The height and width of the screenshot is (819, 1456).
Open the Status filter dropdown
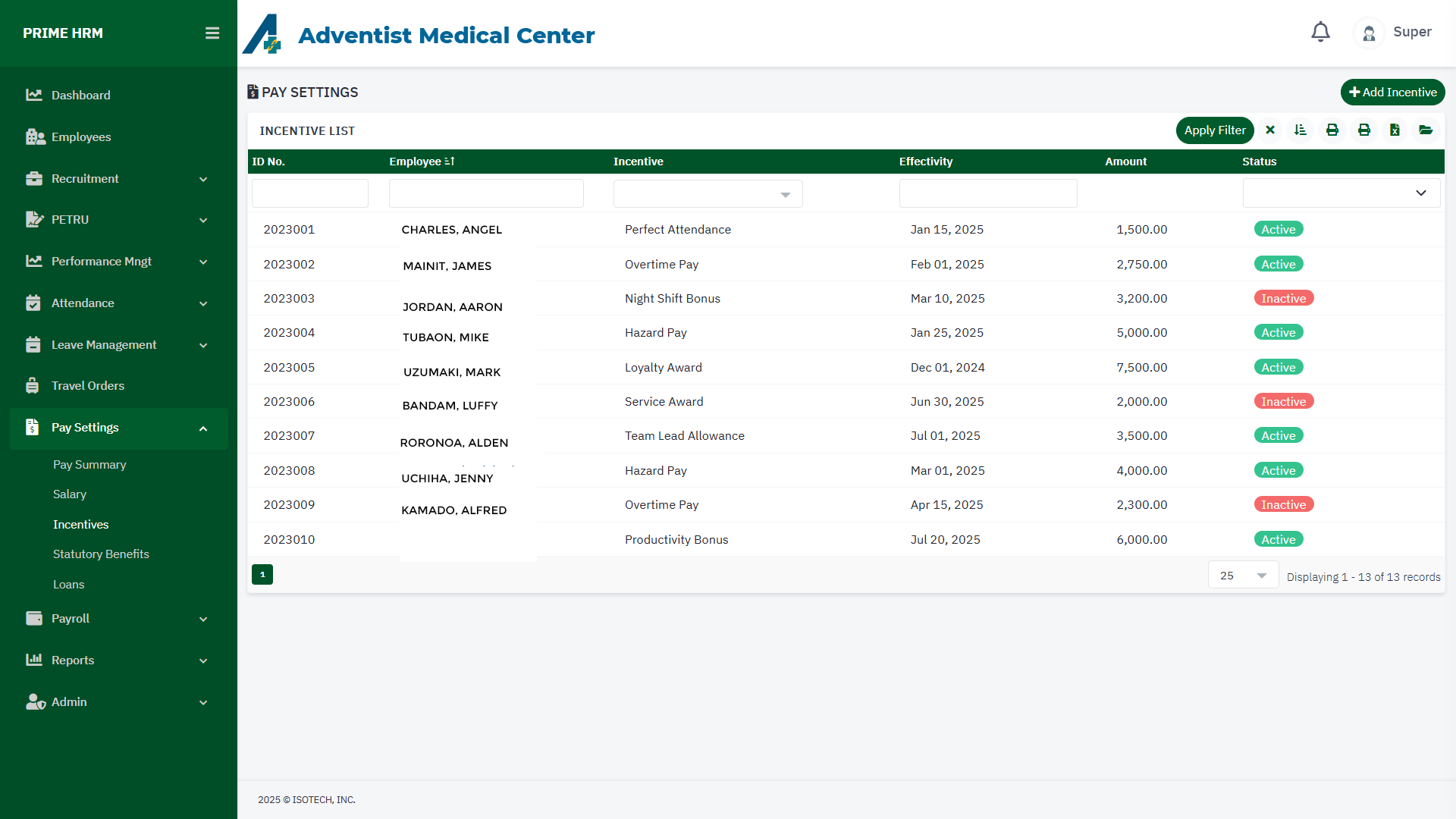[x=1341, y=193]
